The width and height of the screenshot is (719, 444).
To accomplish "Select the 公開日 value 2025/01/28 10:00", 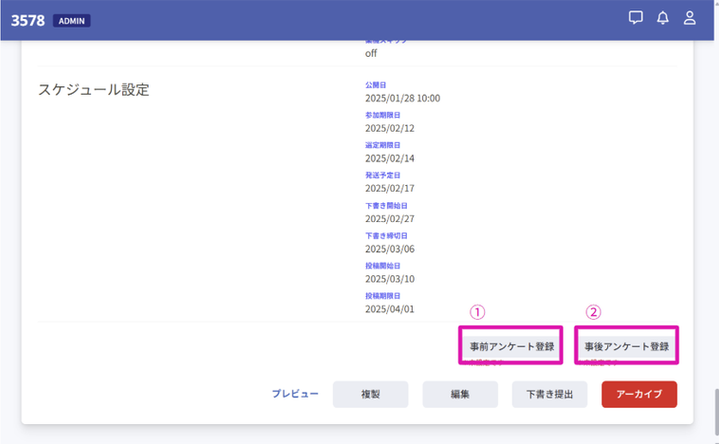I will tap(403, 98).
